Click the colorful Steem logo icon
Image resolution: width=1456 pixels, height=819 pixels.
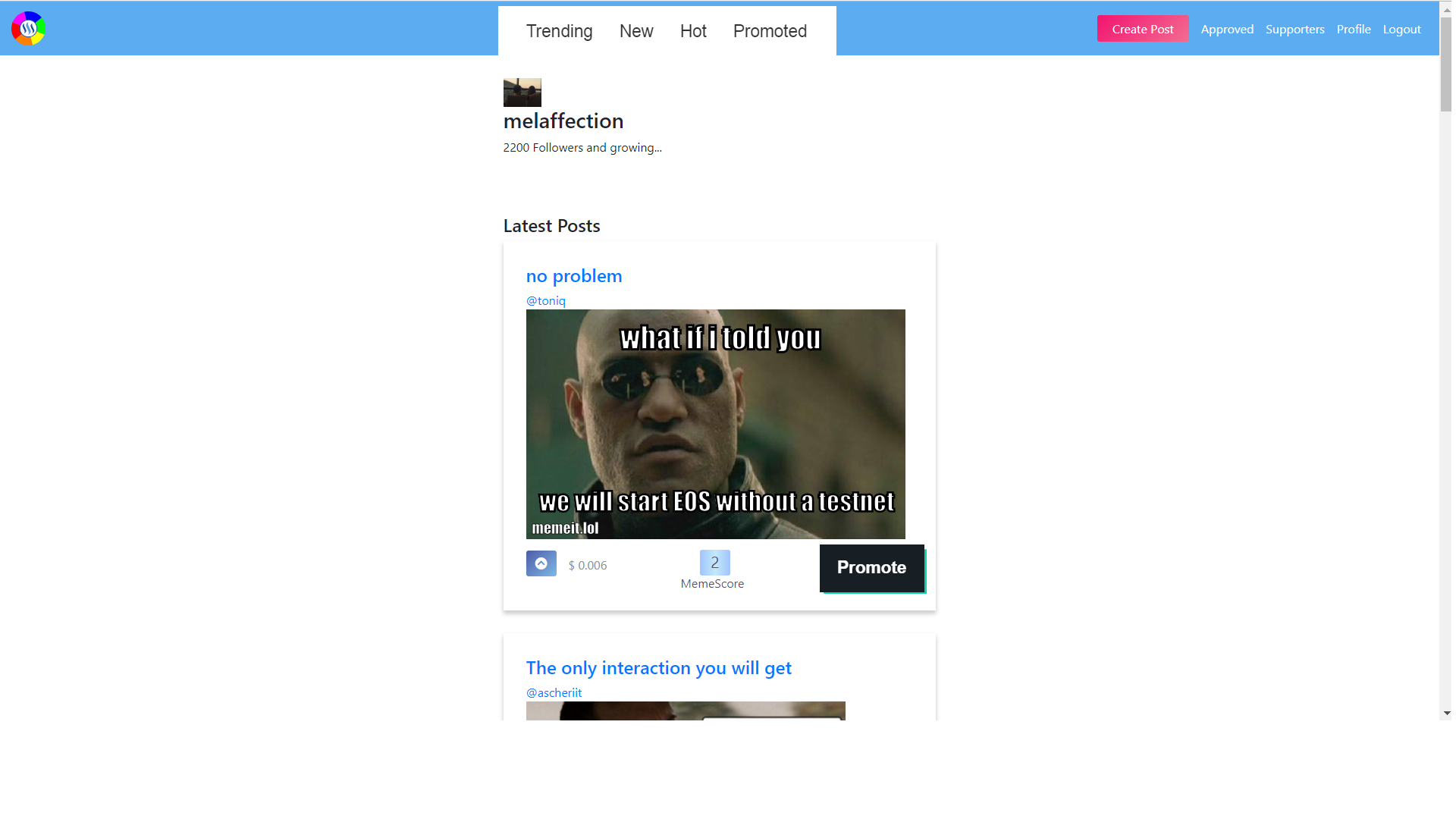click(28, 29)
